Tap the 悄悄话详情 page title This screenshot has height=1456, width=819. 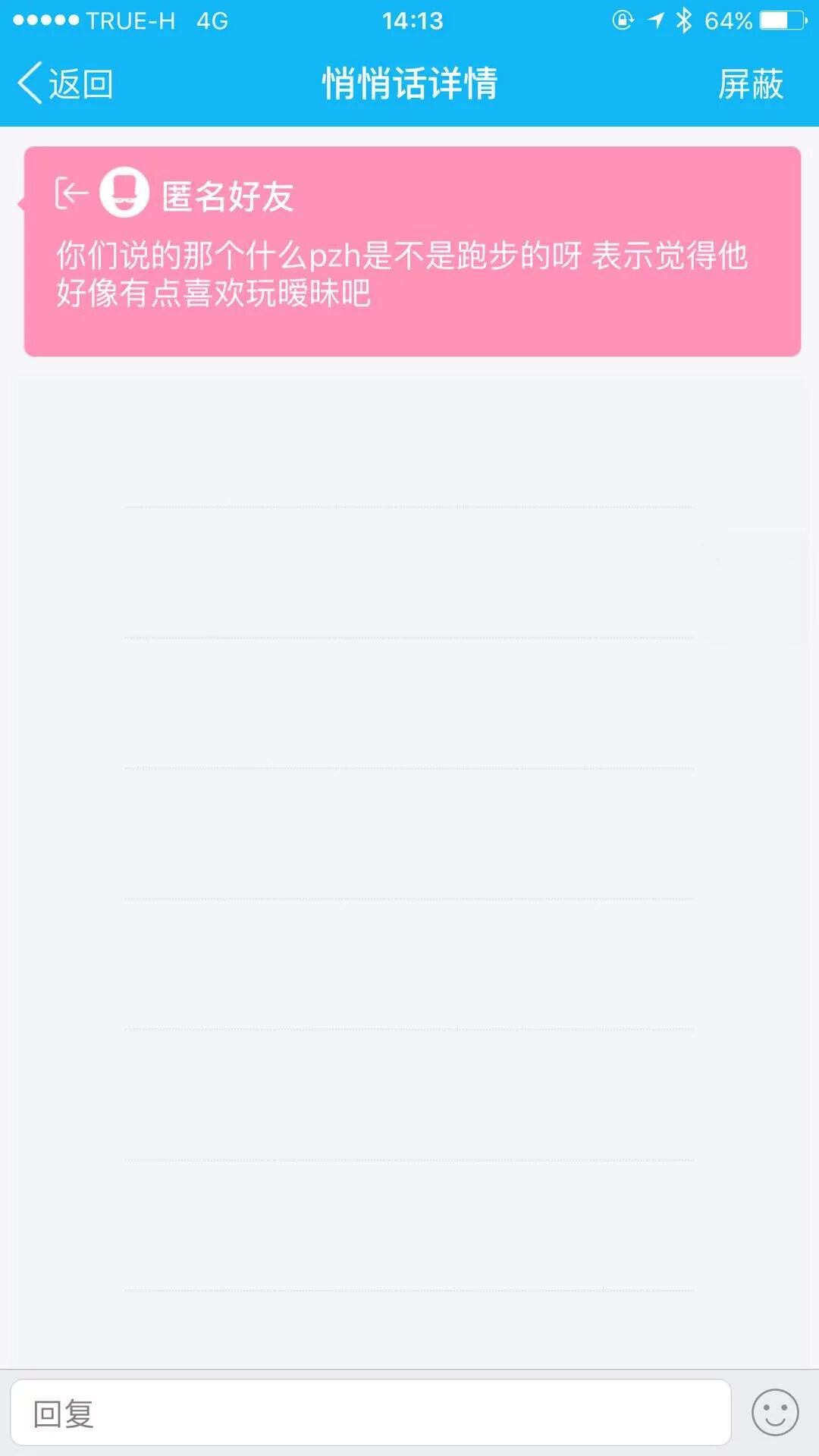pyautogui.click(x=409, y=83)
